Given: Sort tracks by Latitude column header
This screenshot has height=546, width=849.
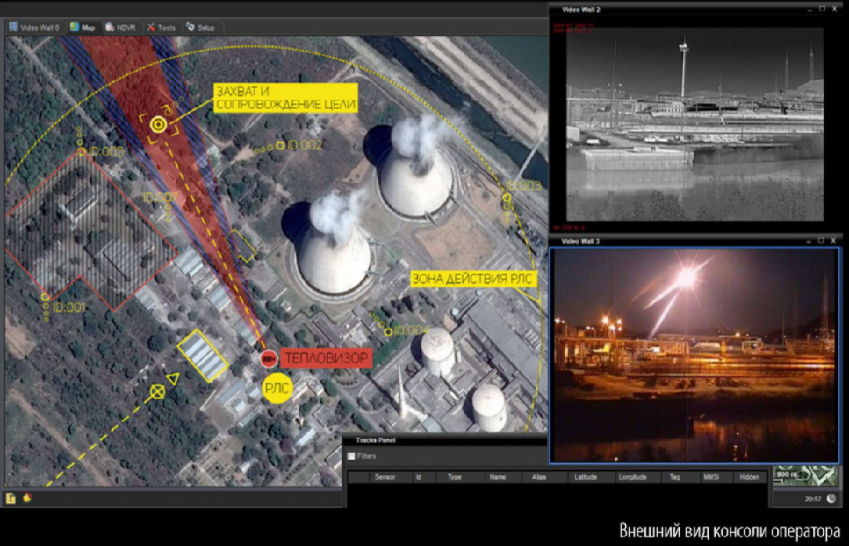Looking at the screenshot, I should coord(585,478).
